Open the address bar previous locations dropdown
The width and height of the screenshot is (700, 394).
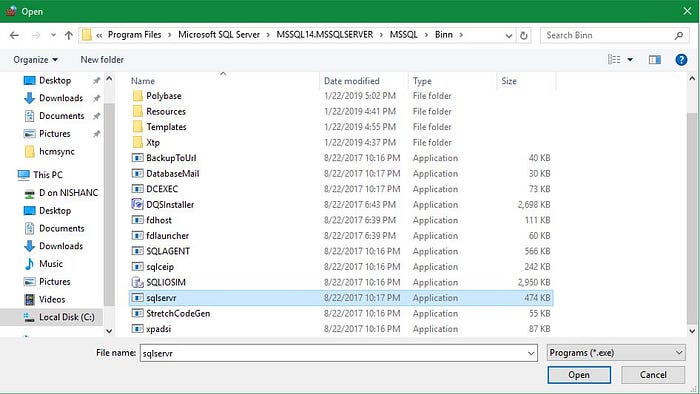click(x=508, y=36)
